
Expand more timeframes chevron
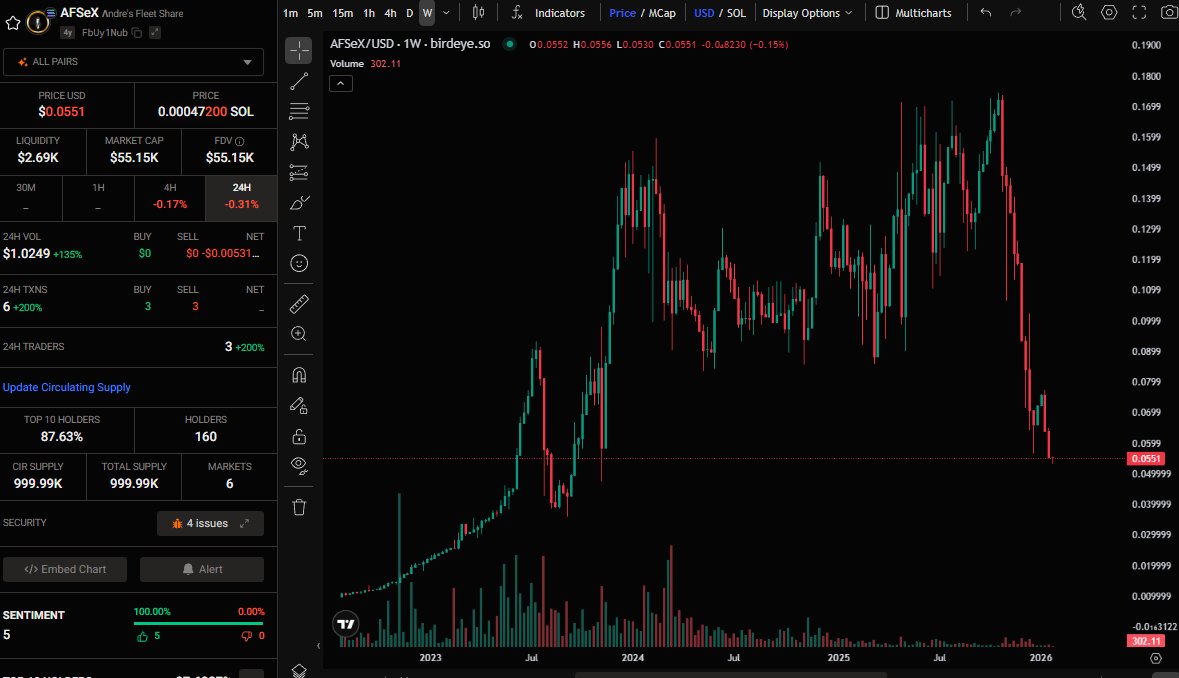(x=446, y=13)
